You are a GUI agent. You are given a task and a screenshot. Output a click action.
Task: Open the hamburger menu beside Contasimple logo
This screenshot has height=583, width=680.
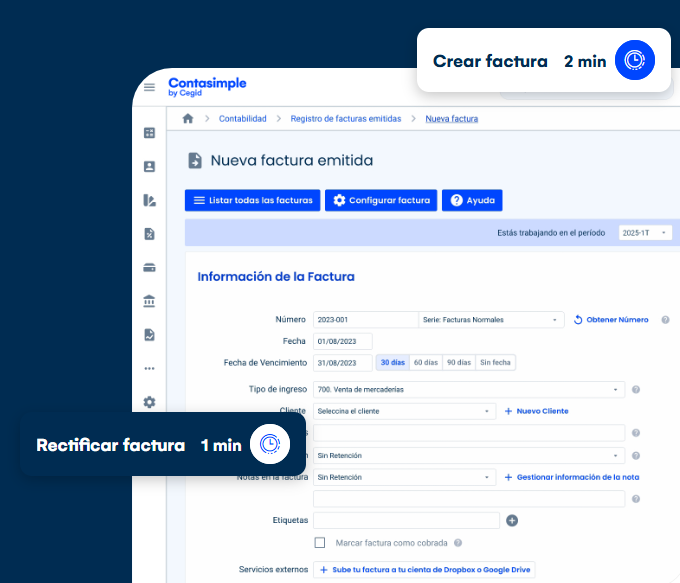pos(149,87)
